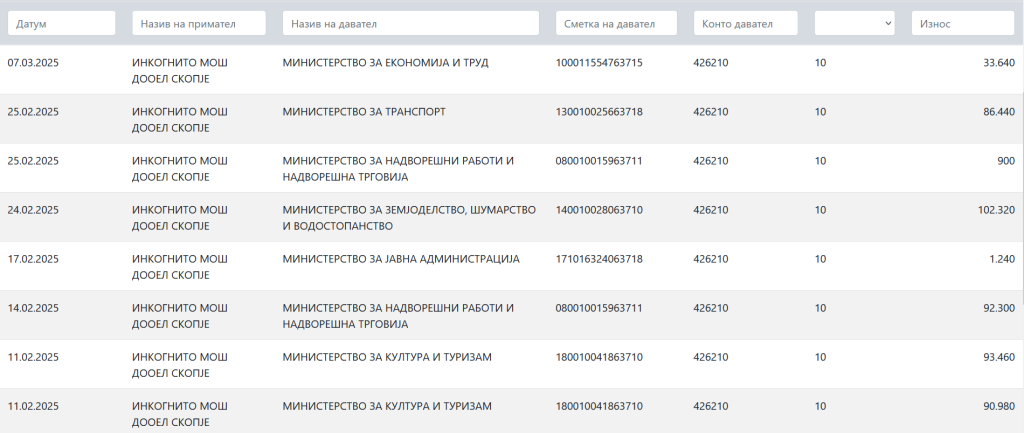The image size is (1024, 433).
Task: Click the Конто давател filter field
Action: click(x=745, y=23)
